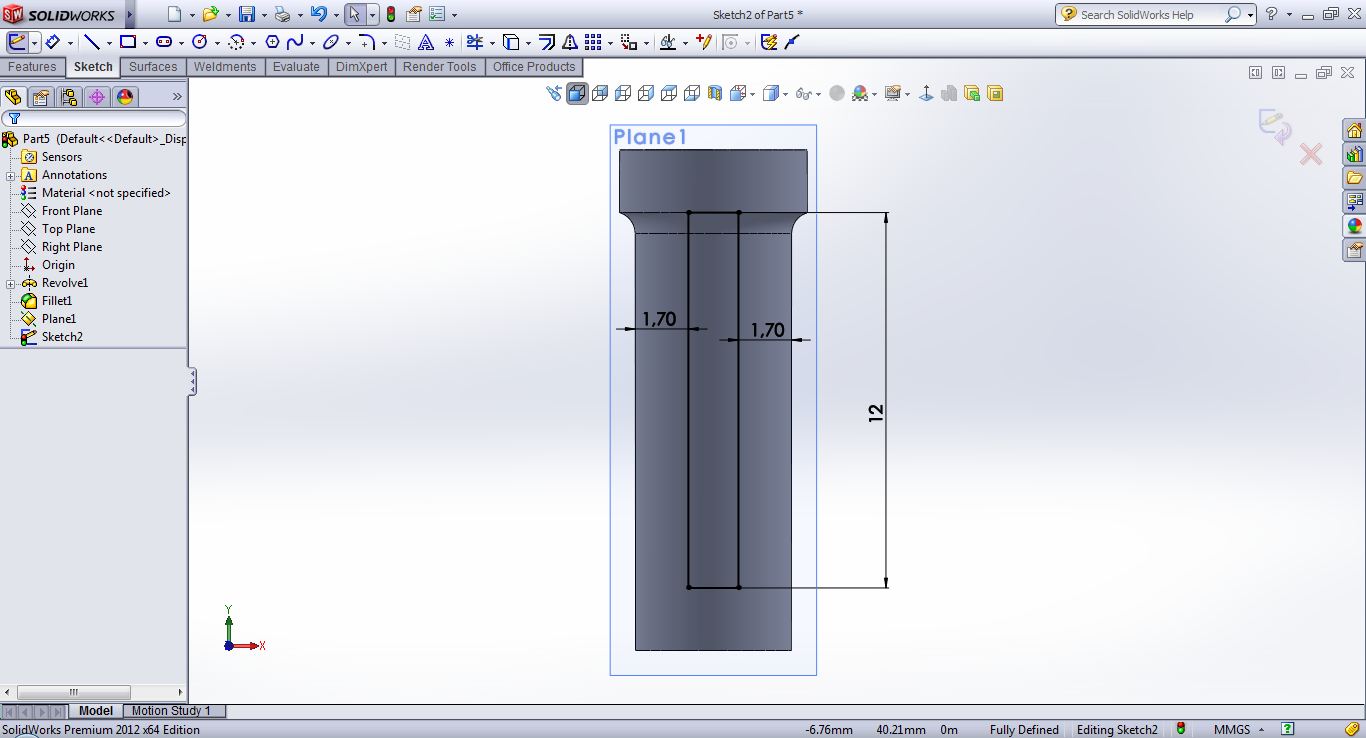Open the ConfigurationManager panel icon
Image resolution: width=1366 pixels, height=738 pixels.
click(x=68, y=97)
